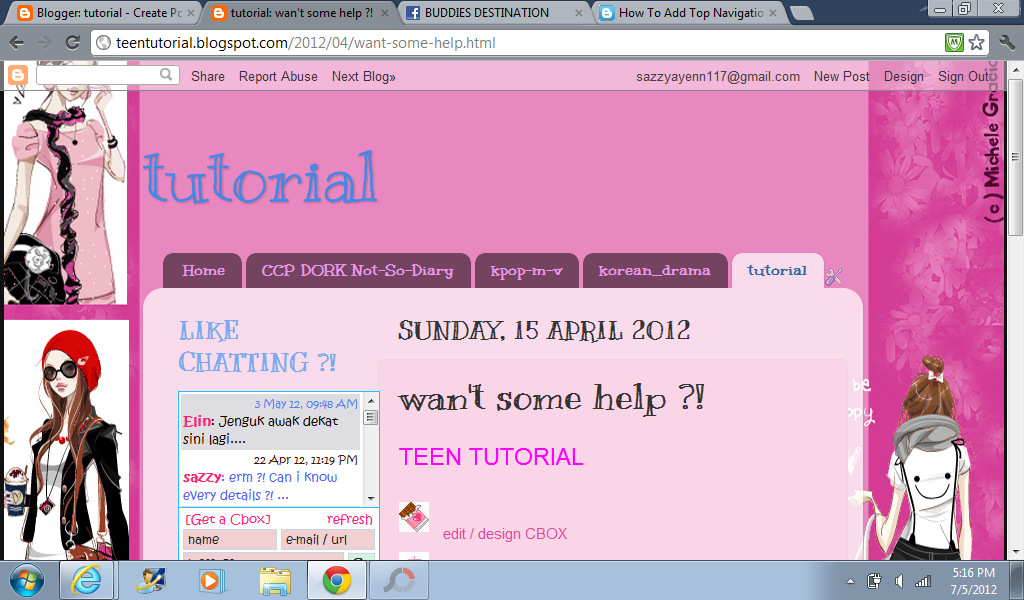Bookmark the page with the star icon
The width and height of the screenshot is (1024, 600).
[976, 43]
